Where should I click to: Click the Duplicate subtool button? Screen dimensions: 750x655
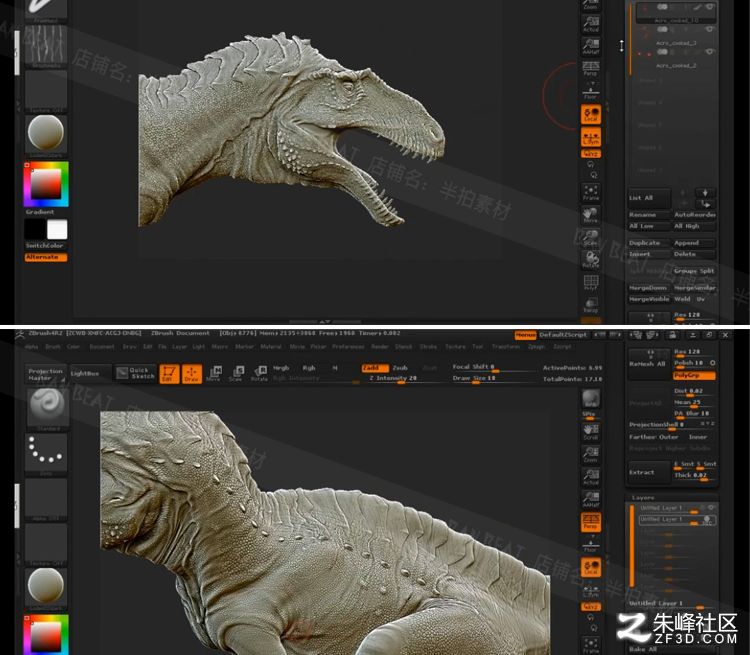pos(648,243)
